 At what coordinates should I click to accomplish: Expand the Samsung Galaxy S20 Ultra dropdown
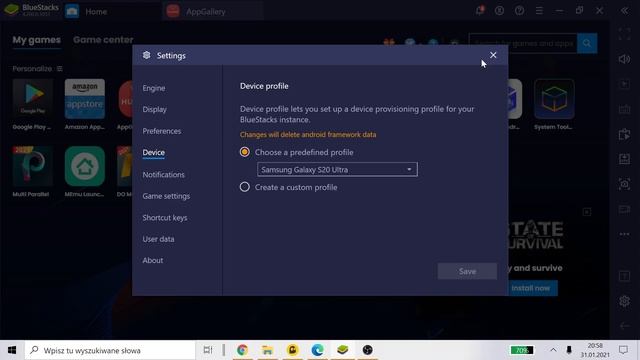(337, 169)
